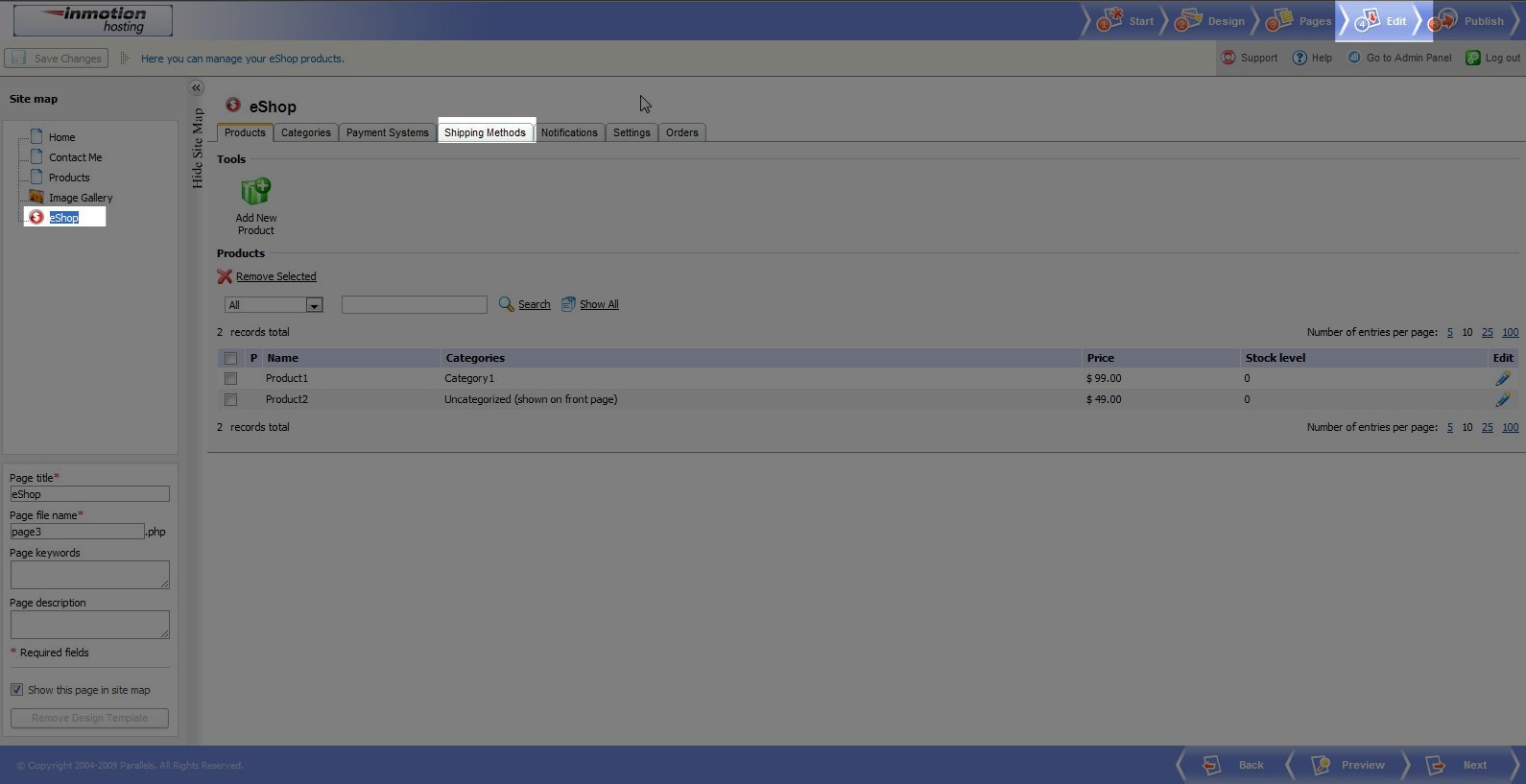This screenshot has height=784, width=1526.
Task: Click the Remove Selected link
Action: click(276, 276)
